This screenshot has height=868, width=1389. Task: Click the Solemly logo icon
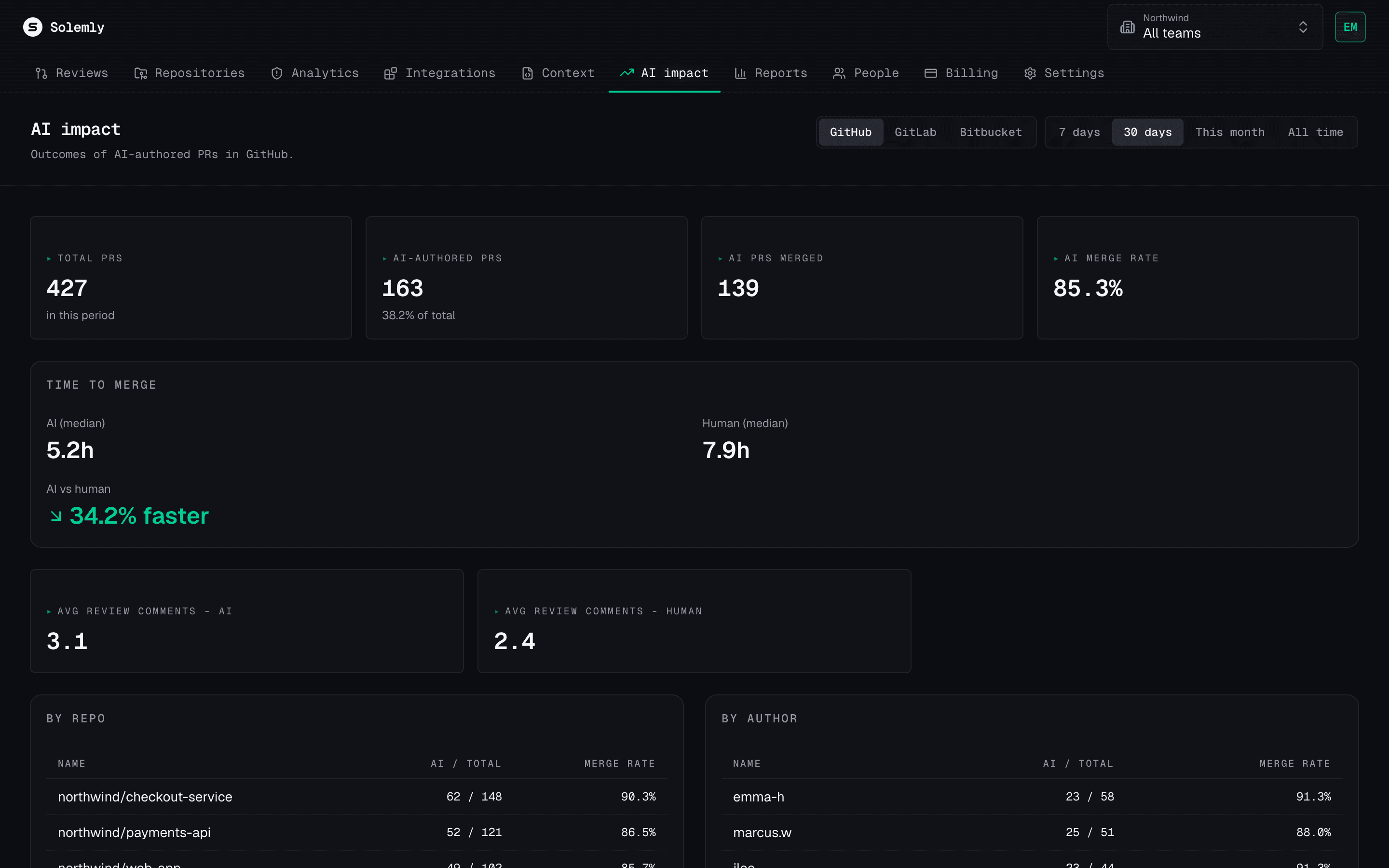tap(33, 27)
